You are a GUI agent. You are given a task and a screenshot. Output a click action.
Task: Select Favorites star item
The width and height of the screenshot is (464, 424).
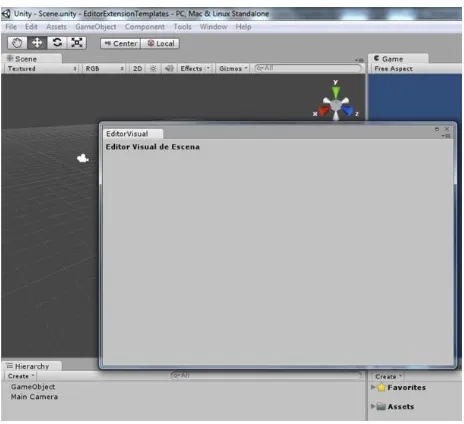pyautogui.click(x=402, y=388)
